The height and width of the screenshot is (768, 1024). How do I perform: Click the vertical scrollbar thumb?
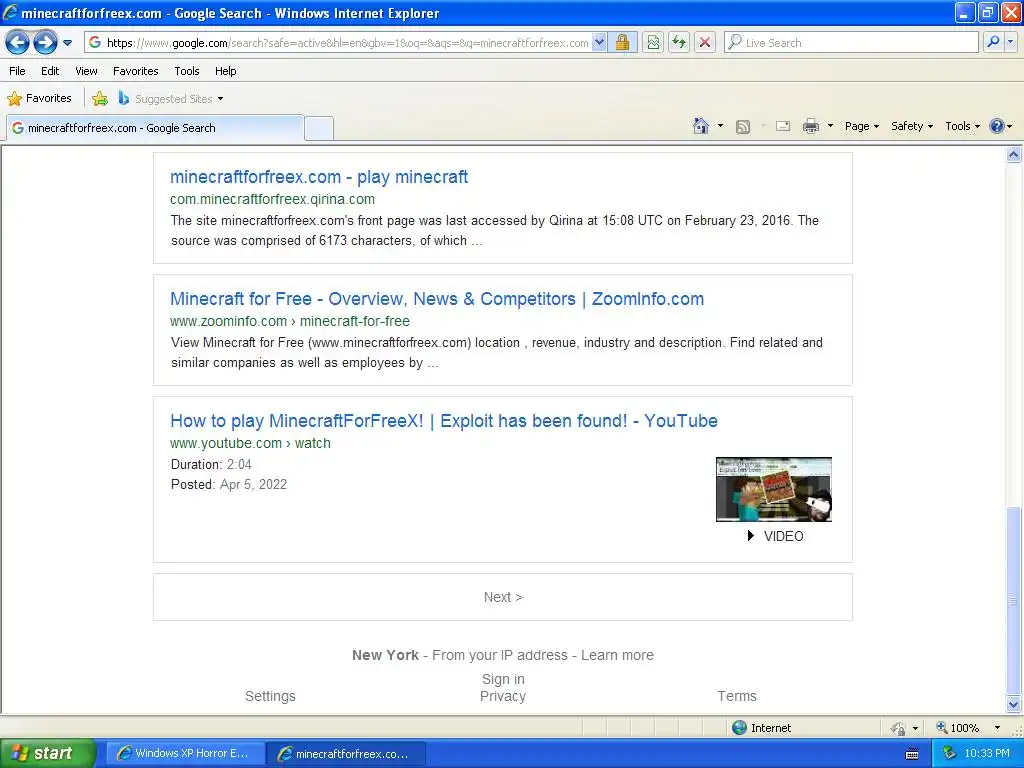pos(1014,601)
